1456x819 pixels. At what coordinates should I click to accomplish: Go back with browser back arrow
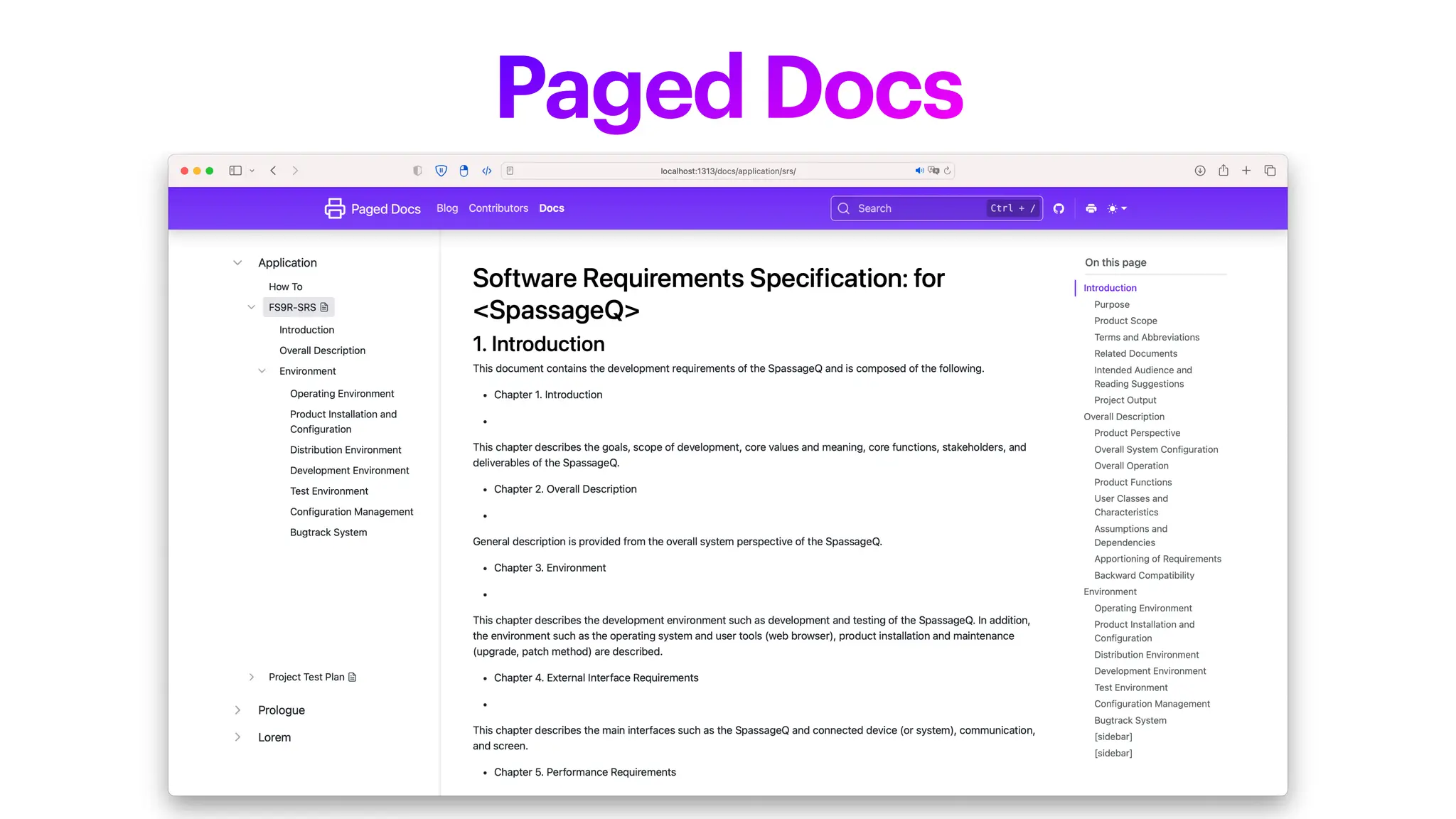point(273,171)
